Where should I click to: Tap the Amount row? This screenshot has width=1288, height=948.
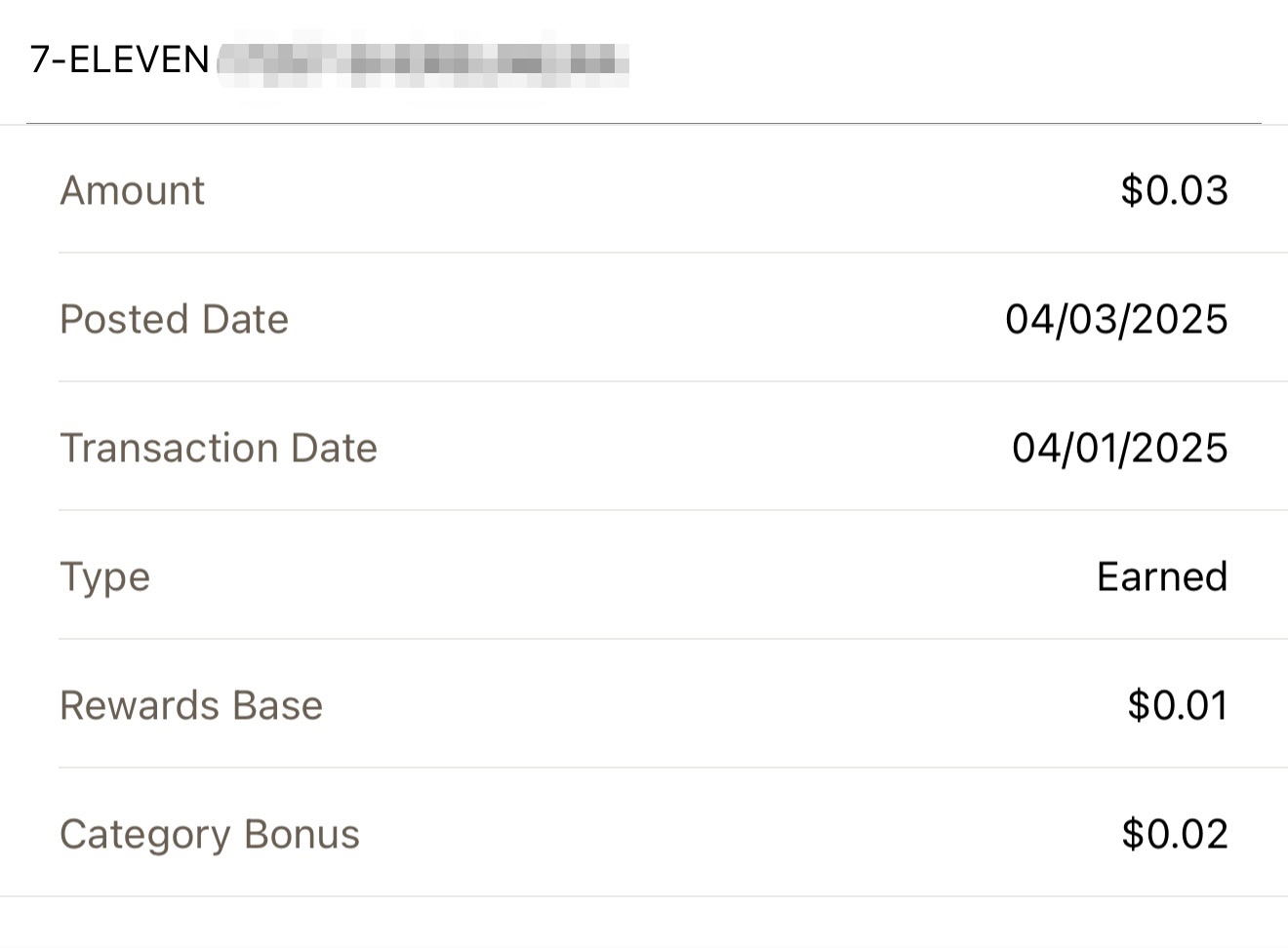644,189
